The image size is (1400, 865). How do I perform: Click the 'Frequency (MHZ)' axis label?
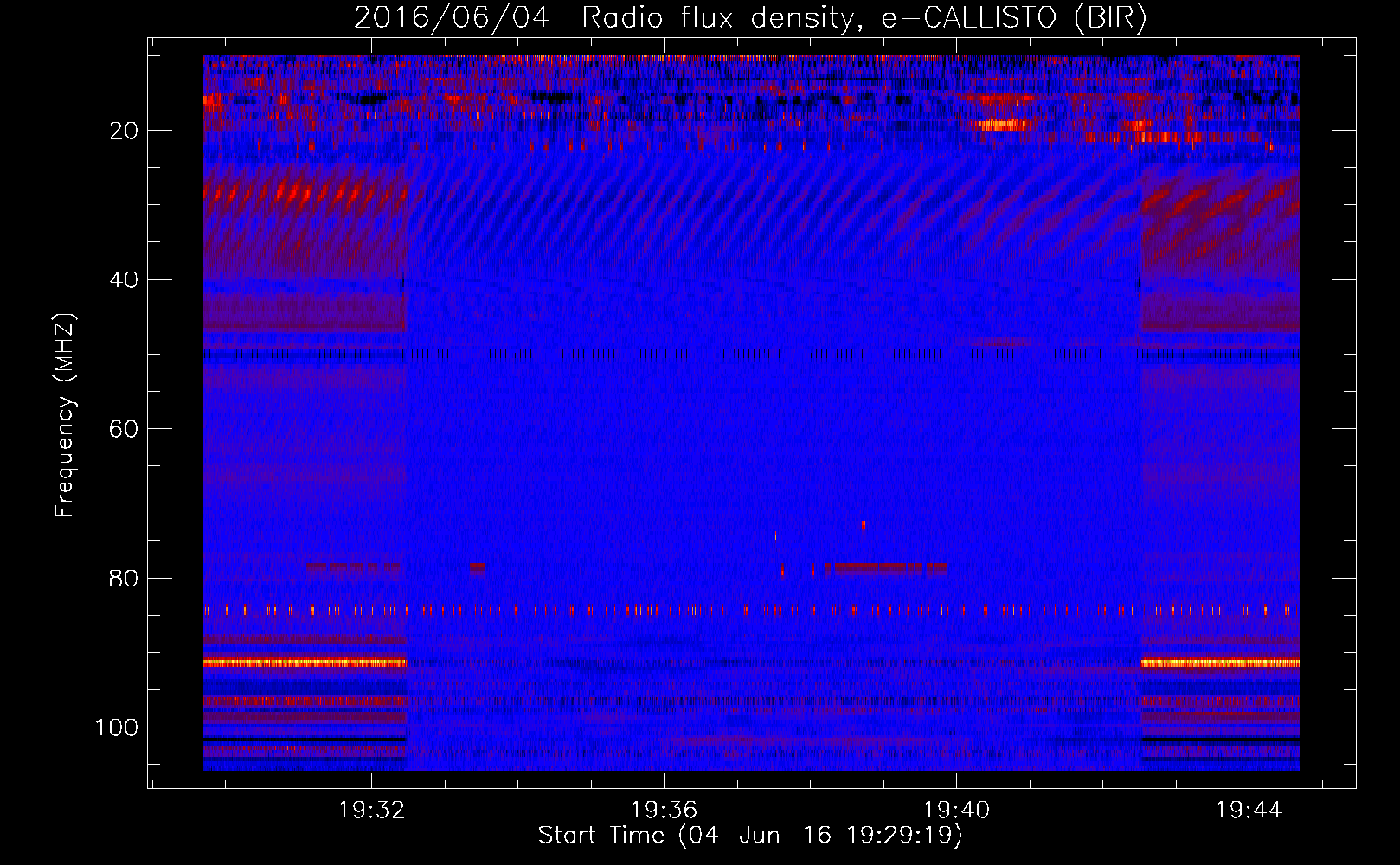(65, 414)
